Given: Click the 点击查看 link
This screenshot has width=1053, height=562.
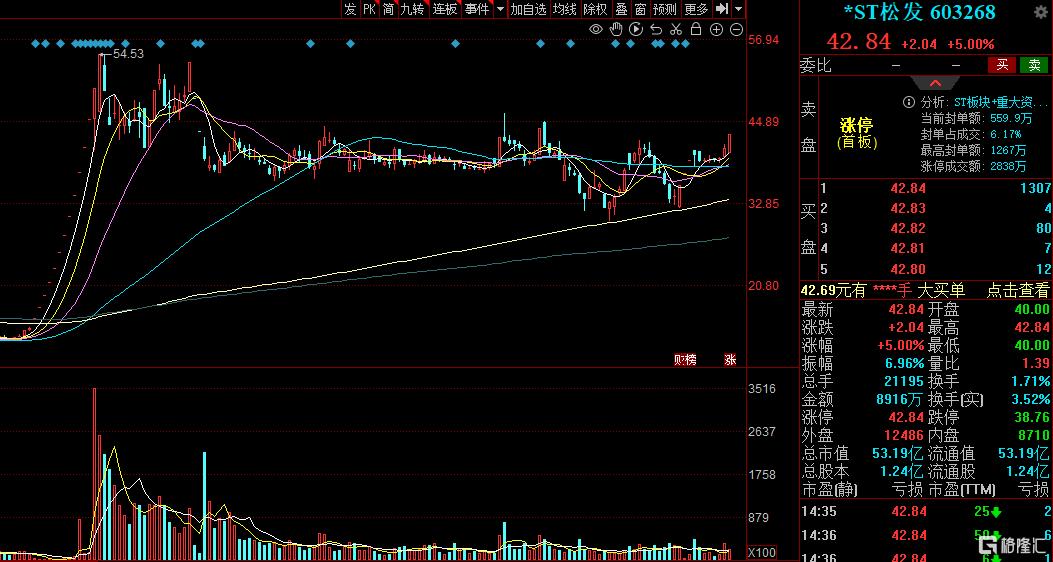Looking at the screenshot, I should click(x=1017, y=290).
